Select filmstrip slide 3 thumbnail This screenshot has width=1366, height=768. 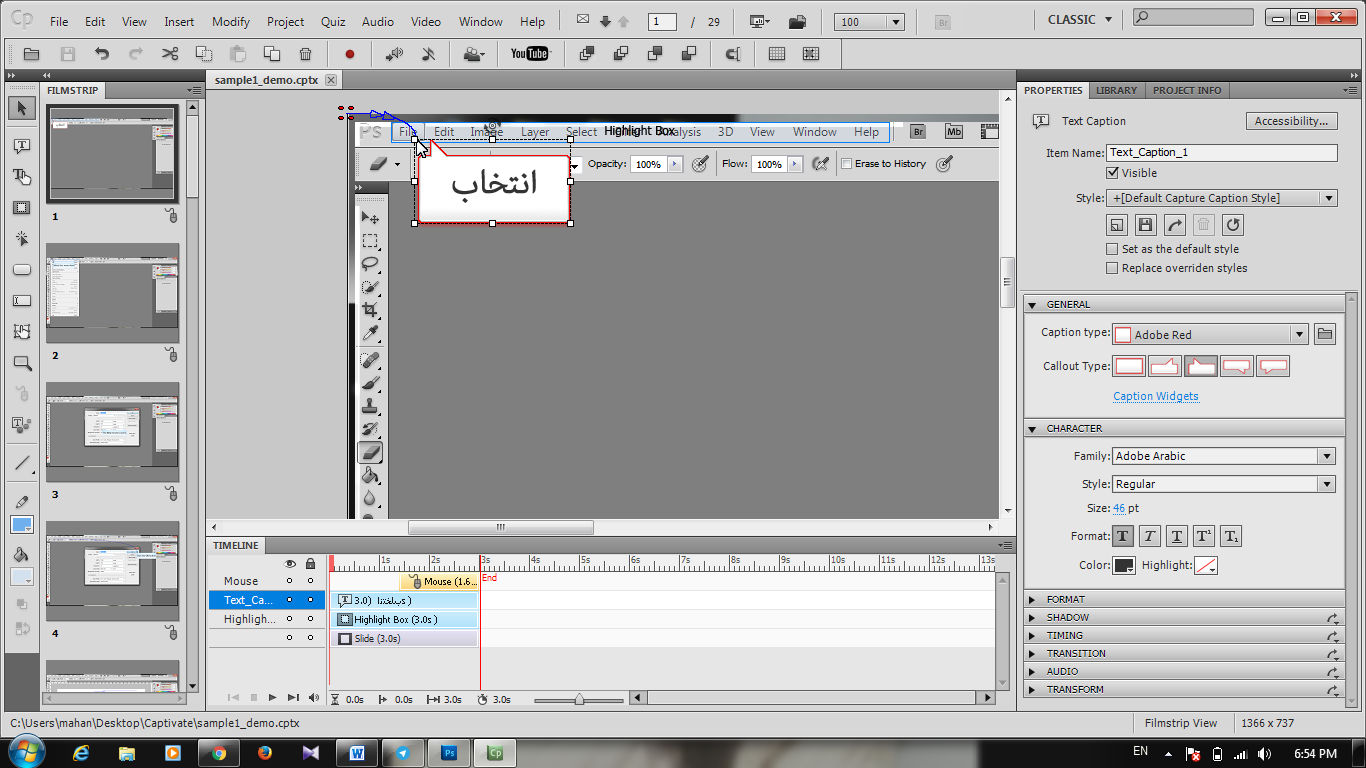coord(112,432)
